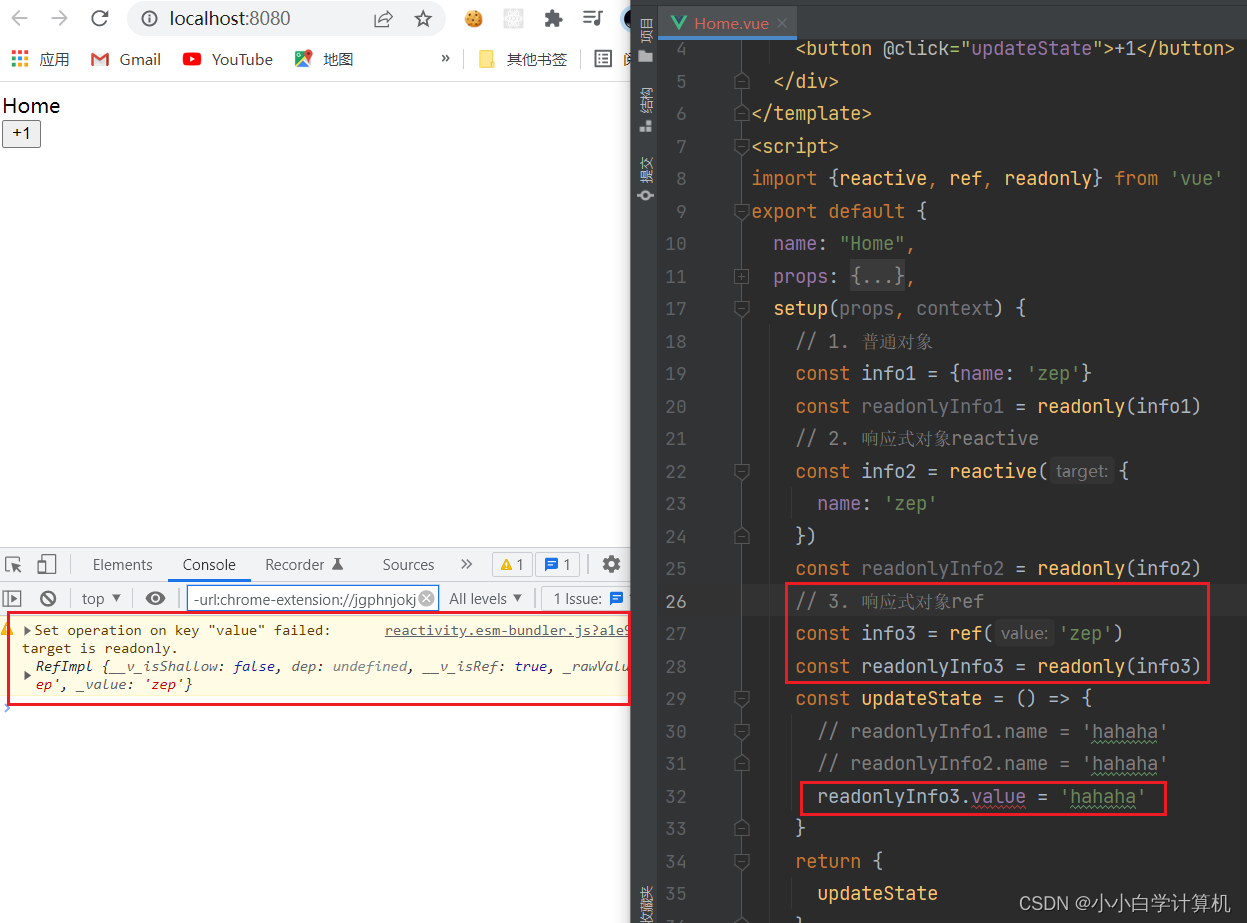Viewport: 1247px width, 923px height.
Task: Collapse the template fold marker at line 6
Action: tap(741, 113)
